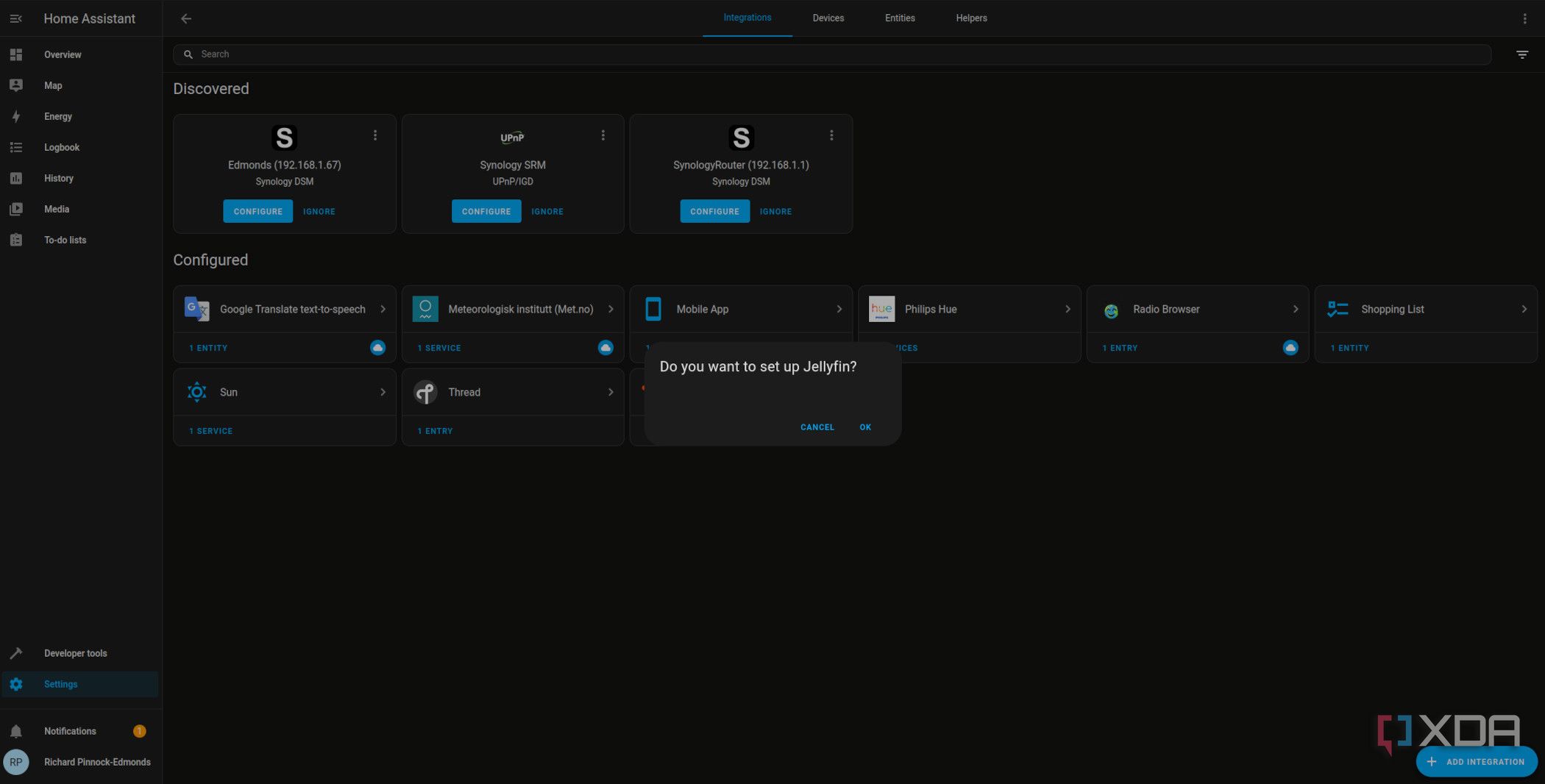View the Logbook
The image size is (1545, 784).
pos(62,147)
